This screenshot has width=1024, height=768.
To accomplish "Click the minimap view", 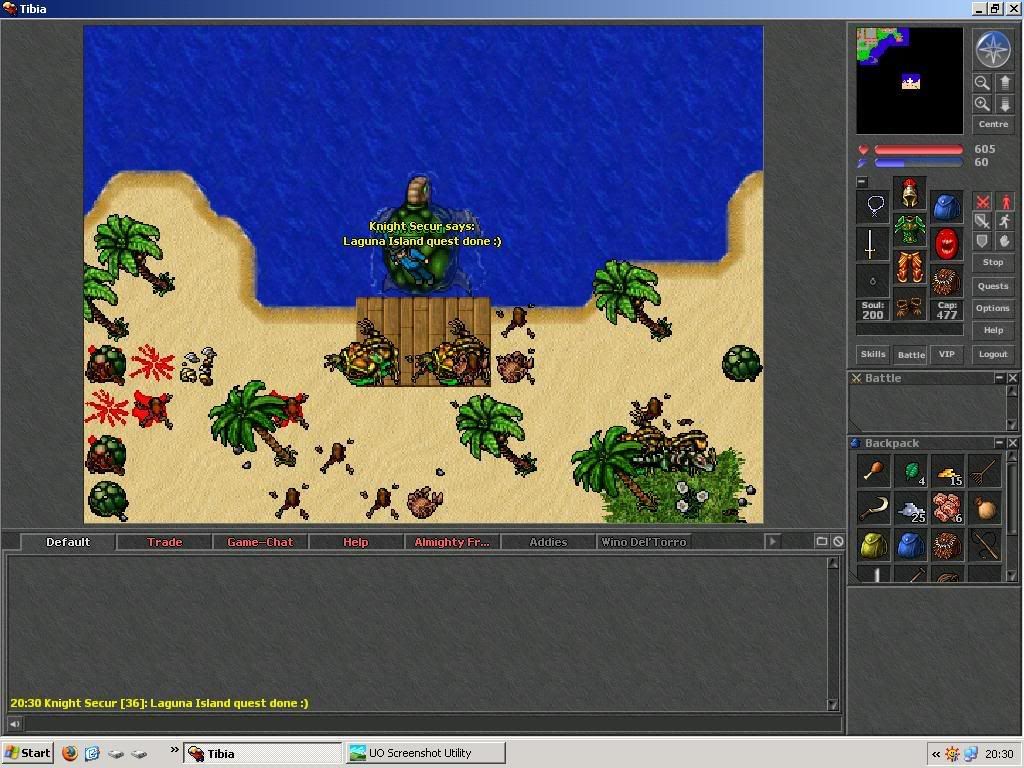I will [909, 80].
